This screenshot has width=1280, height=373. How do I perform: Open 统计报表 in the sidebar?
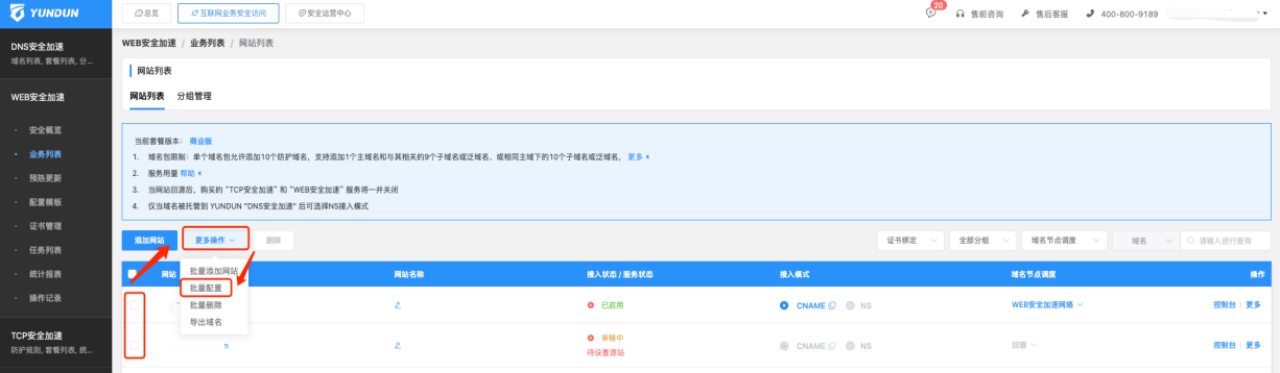[x=45, y=274]
